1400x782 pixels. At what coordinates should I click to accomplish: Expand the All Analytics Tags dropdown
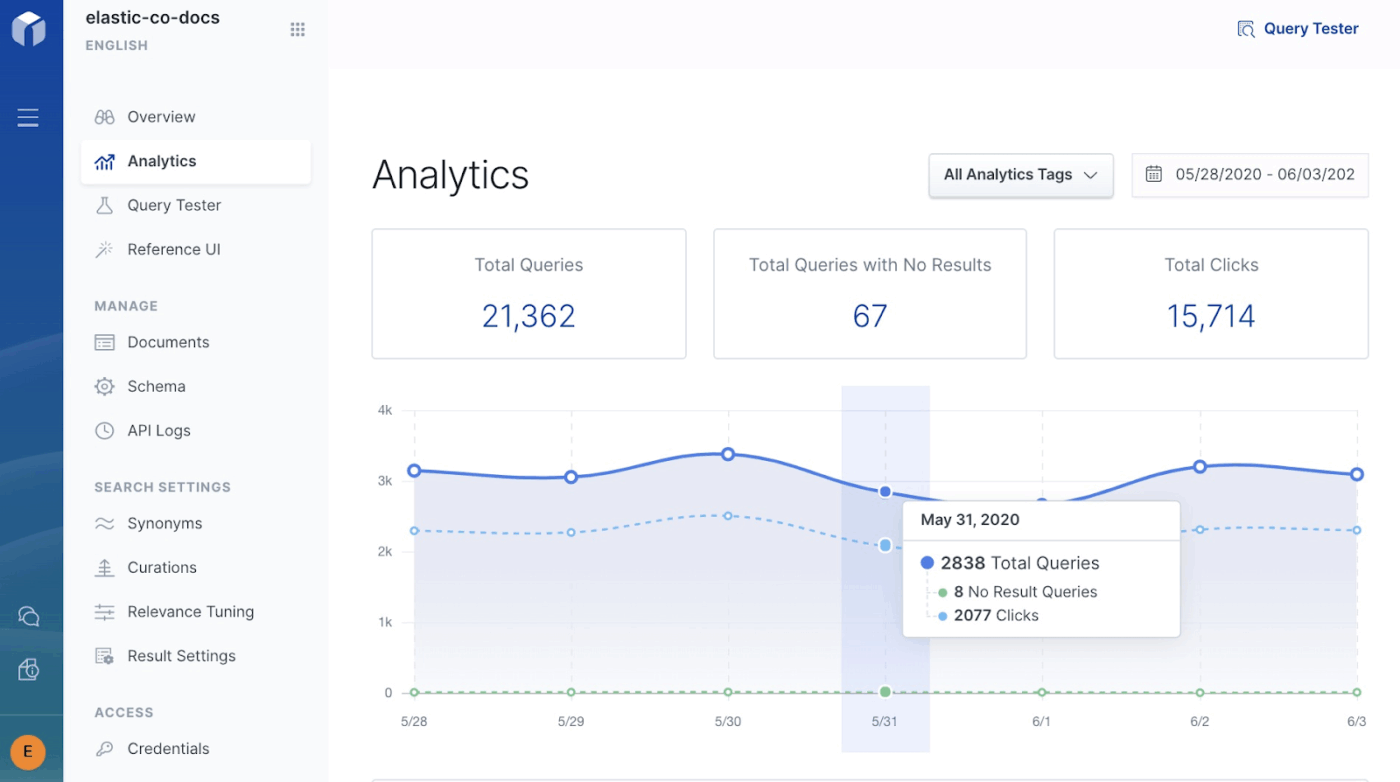(1020, 175)
